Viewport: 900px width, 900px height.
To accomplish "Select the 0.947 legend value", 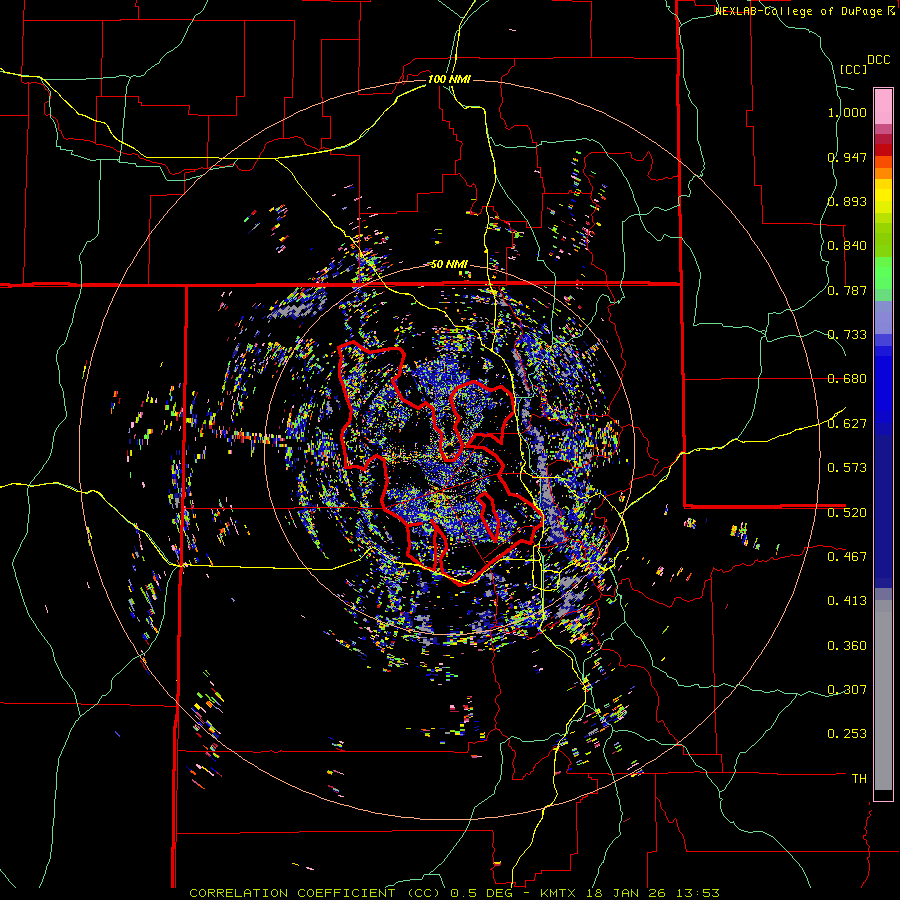I will [x=847, y=157].
